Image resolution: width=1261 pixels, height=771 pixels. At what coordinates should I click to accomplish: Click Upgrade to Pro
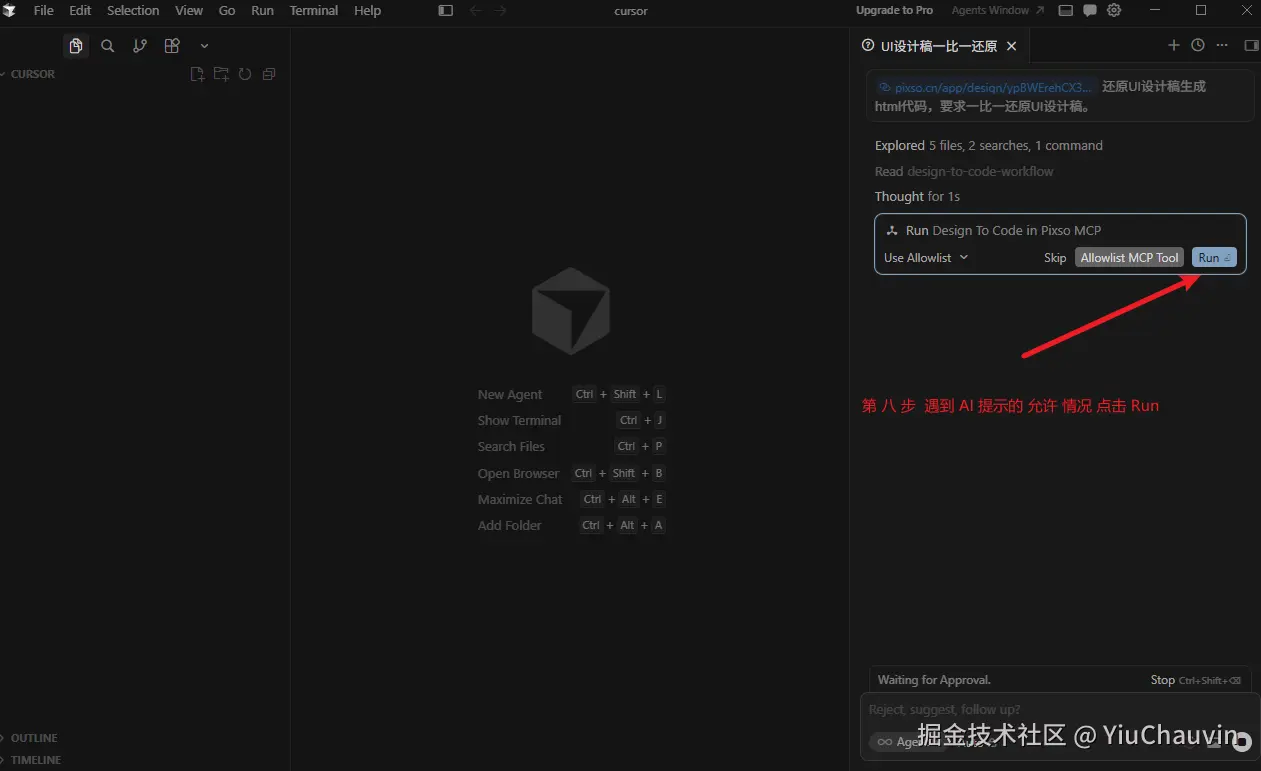[894, 10]
